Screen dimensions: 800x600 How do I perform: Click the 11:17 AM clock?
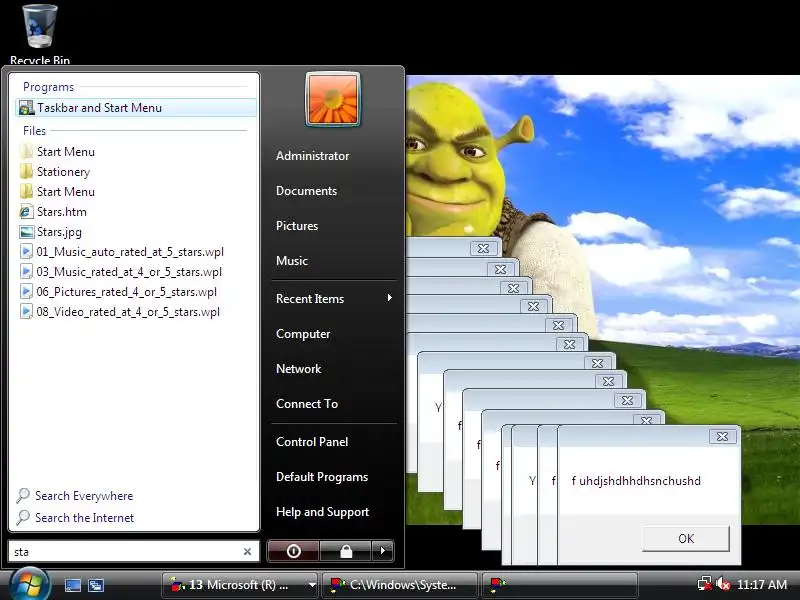(x=762, y=585)
